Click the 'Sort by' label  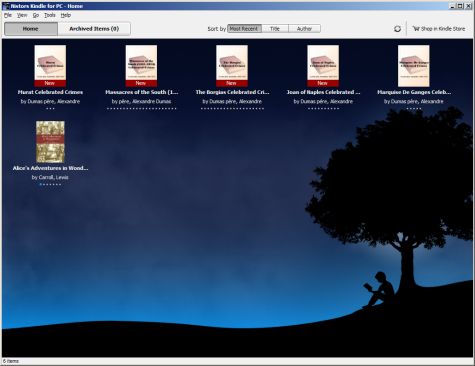(x=216, y=29)
